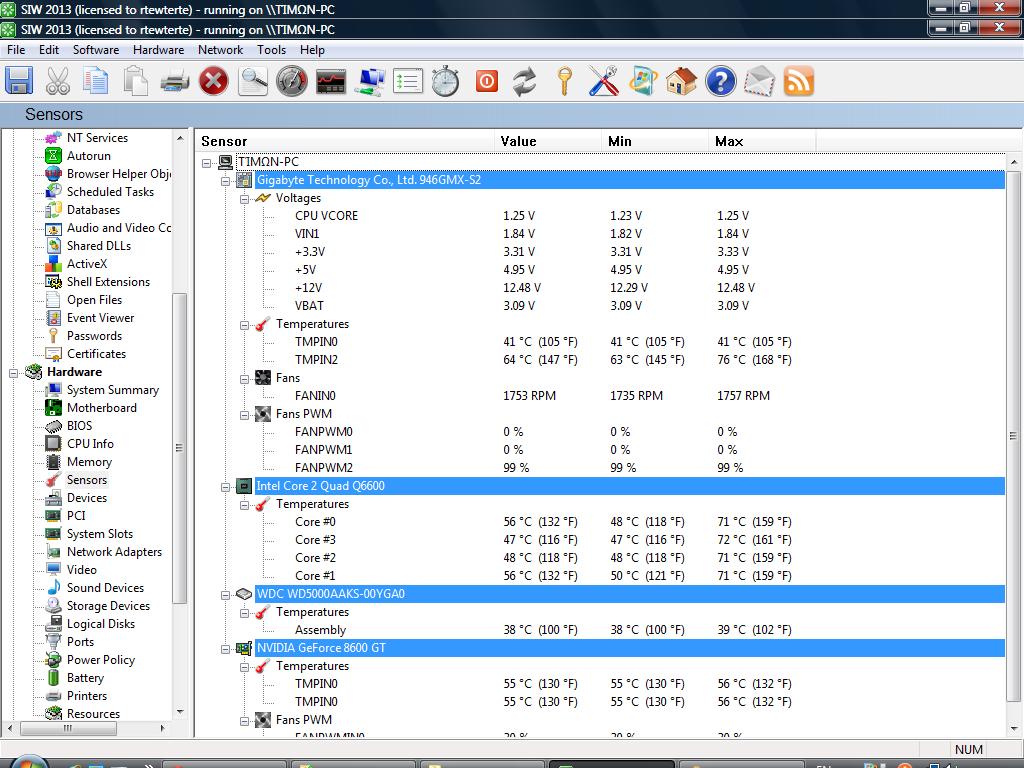Screen dimensions: 1024x768
Task: Click the blue question mark Help icon
Action: [x=720, y=82]
